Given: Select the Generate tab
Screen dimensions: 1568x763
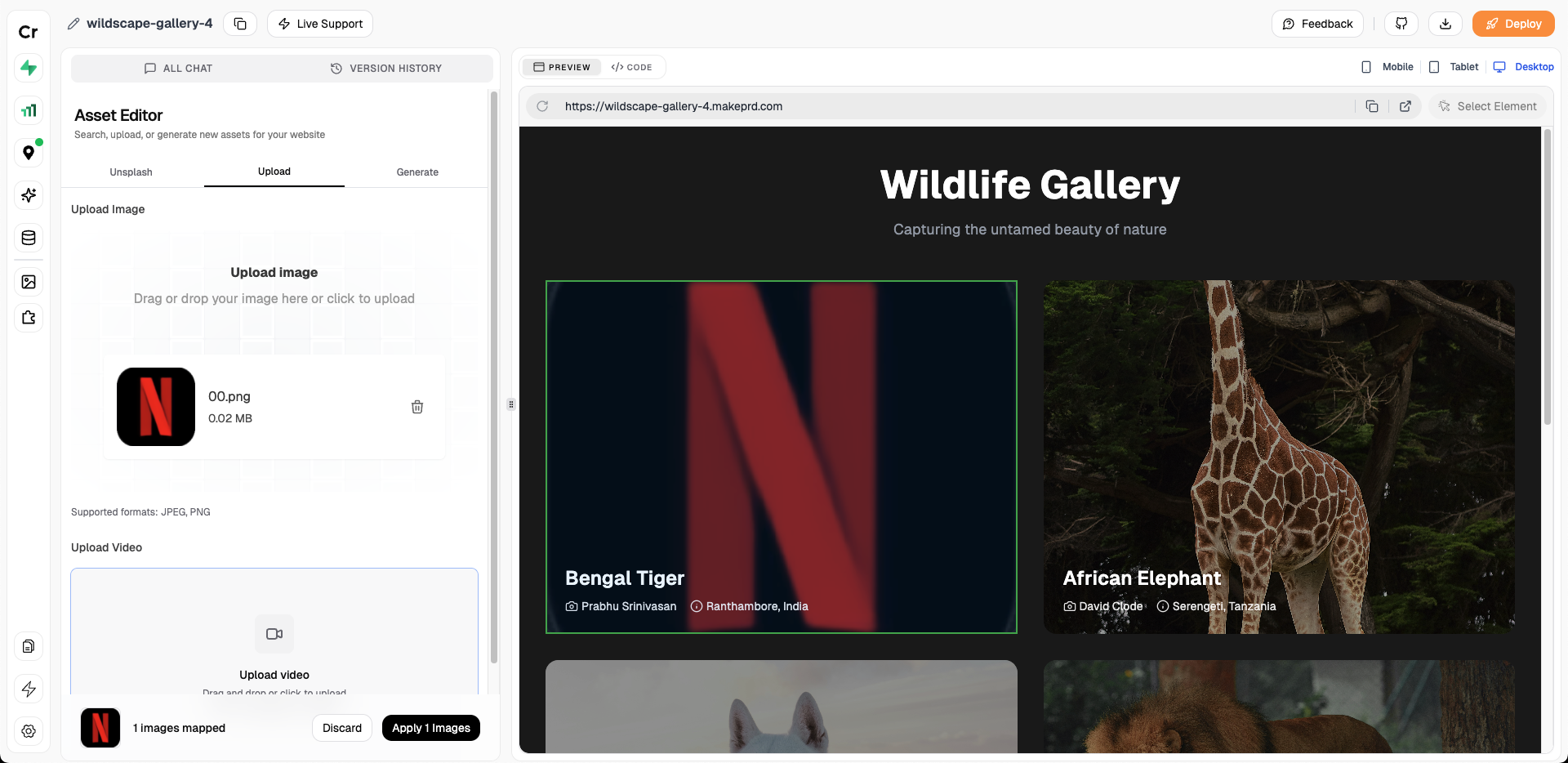Looking at the screenshot, I should [x=417, y=172].
